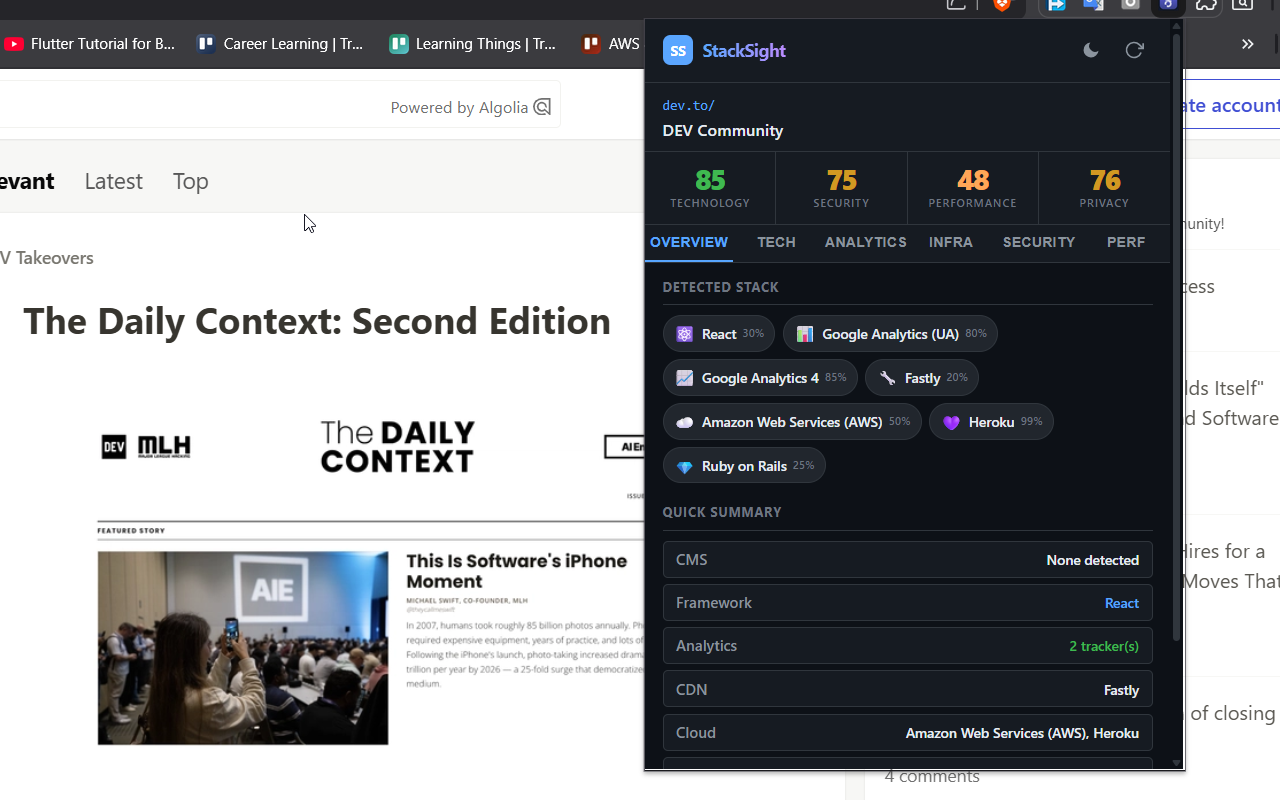
Task: Open the dev.to/ URL link in StackSight
Action: (688, 105)
